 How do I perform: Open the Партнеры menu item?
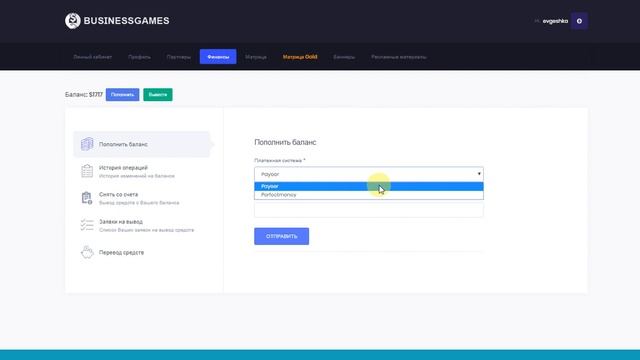tap(178, 57)
